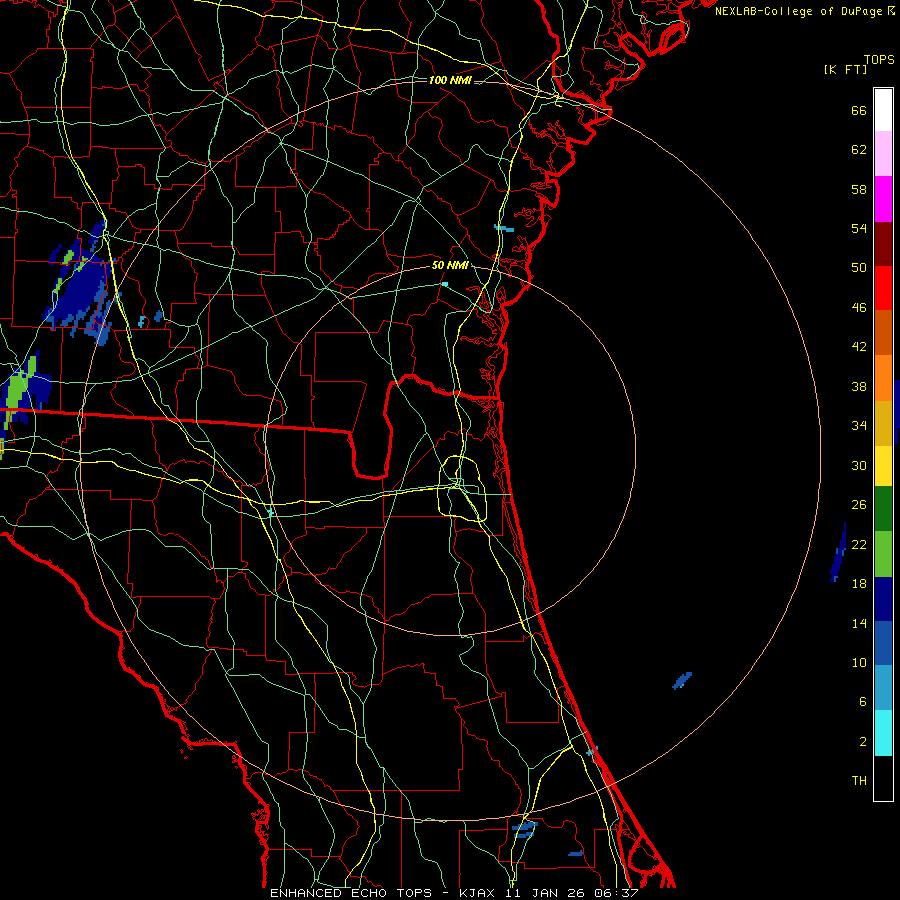Viewport: 900px width, 900px height.
Task: Click the medium blue 18 K FT swatch
Action: coord(883,643)
